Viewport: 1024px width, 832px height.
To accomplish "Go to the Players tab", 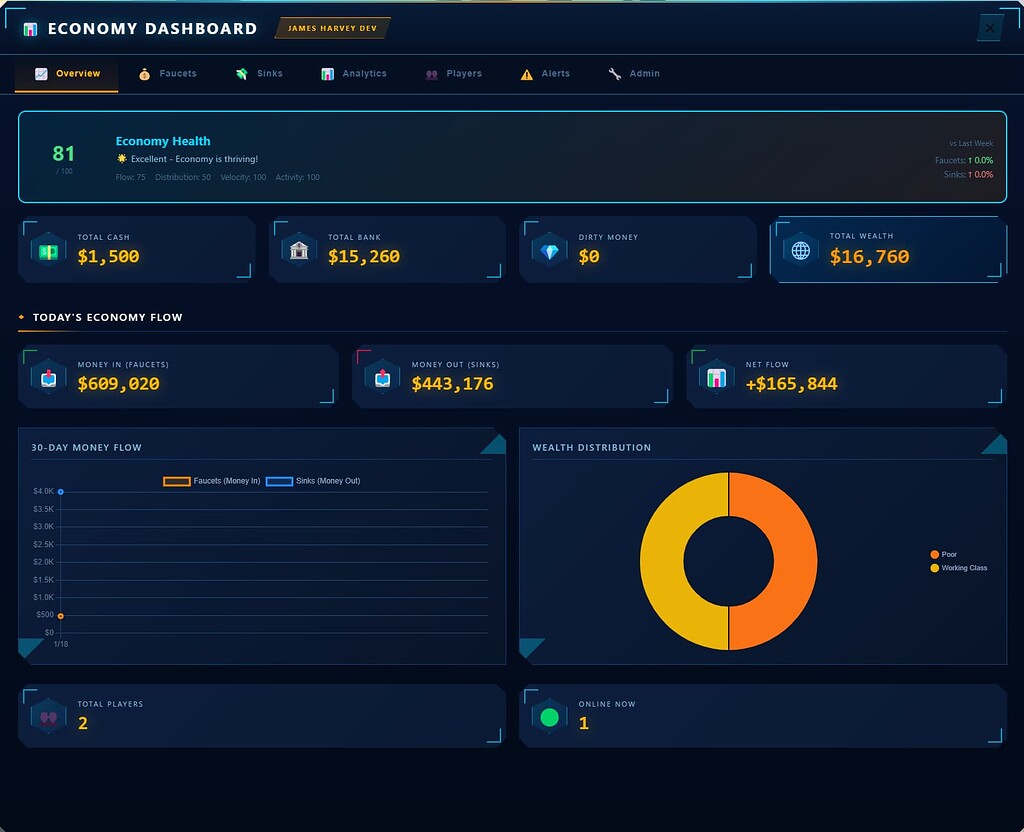I will [x=454, y=74].
